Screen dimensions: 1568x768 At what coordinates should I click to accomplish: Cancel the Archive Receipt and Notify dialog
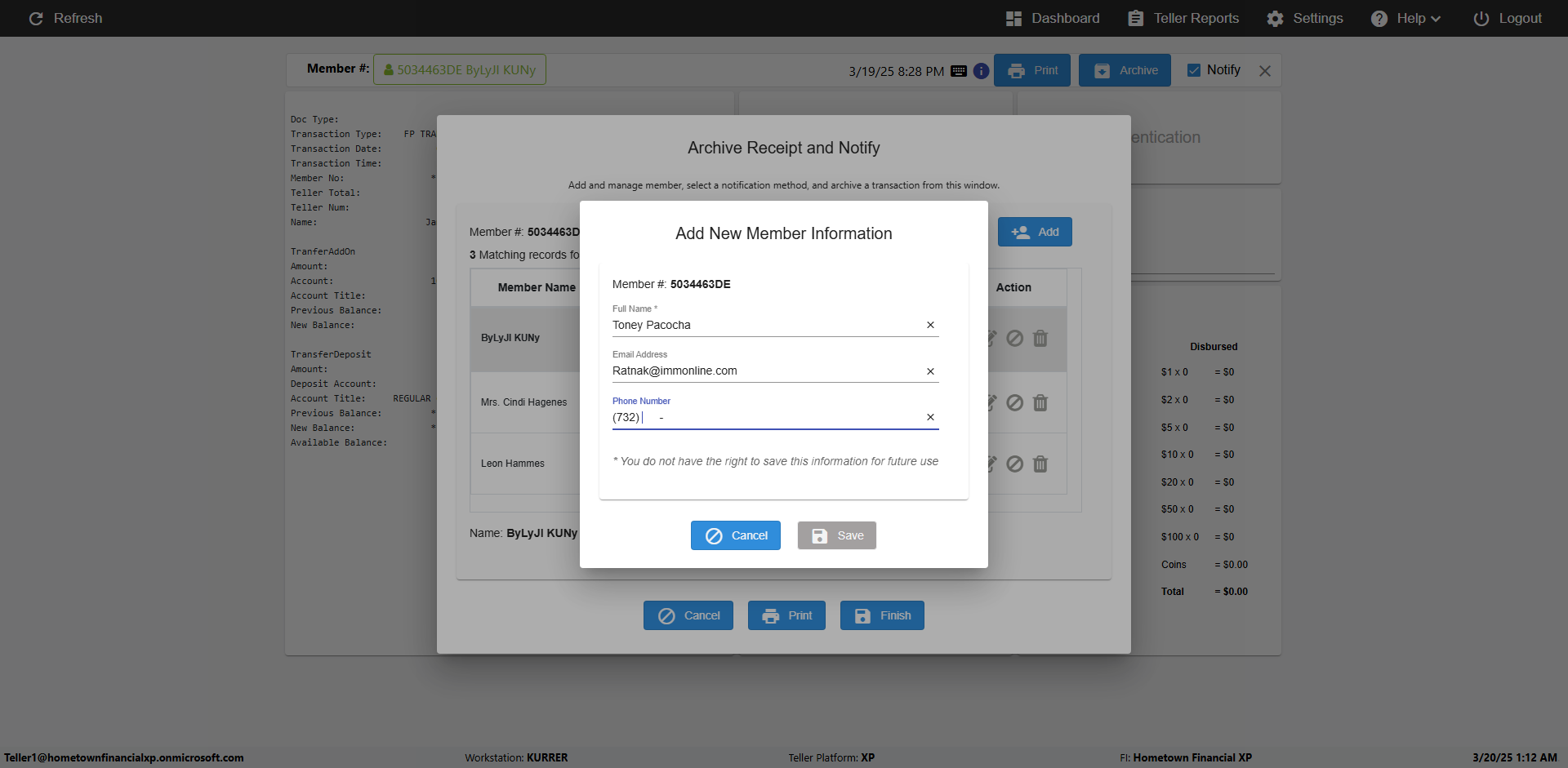[x=688, y=615]
